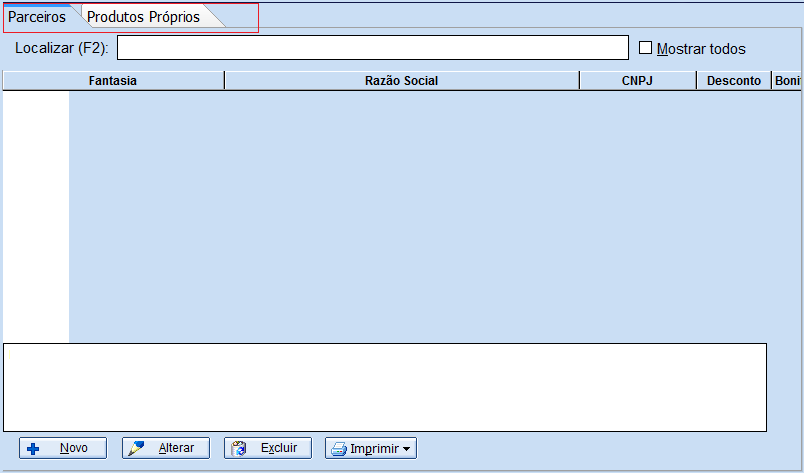Sort by the Fantasia column header
Image resolution: width=804 pixels, height=473 pixels.
point(113,81)
